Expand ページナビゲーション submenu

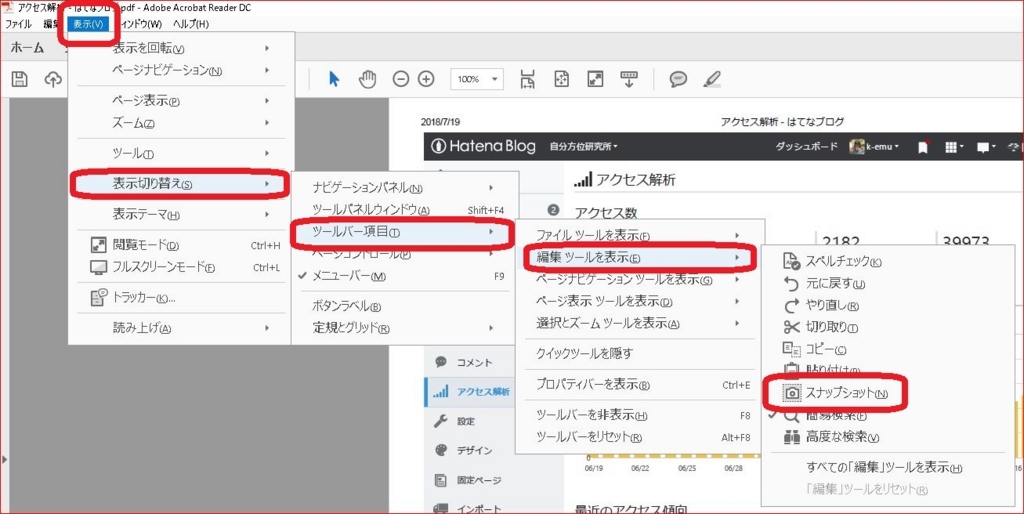point(181,70)
